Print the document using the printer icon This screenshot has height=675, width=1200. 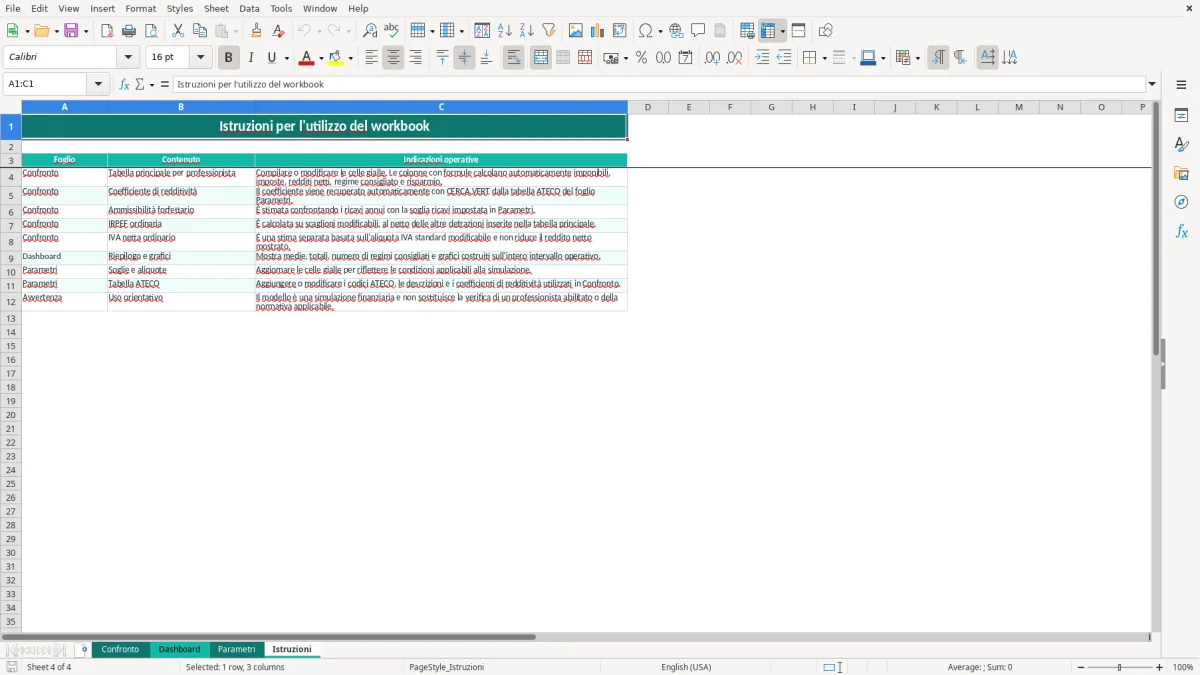pyautogui.click(x=129, y=31)
